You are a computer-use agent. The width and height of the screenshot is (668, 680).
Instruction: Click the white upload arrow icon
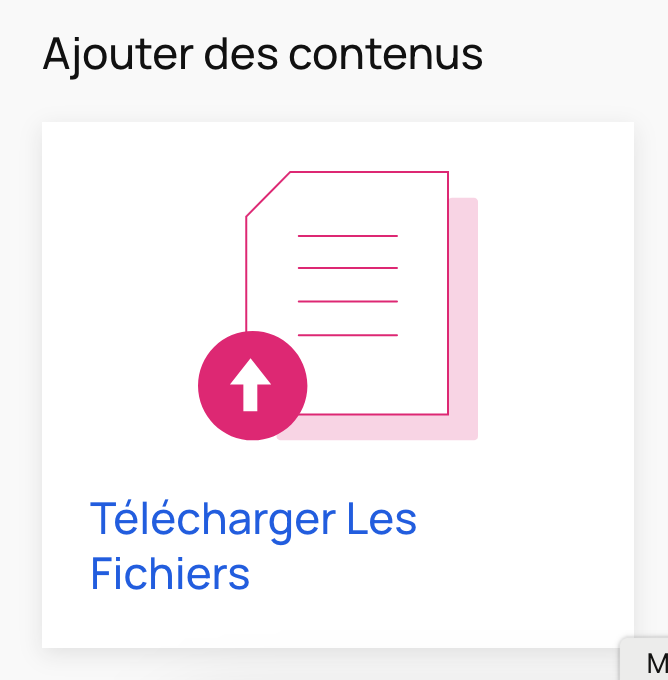(250, 385)
